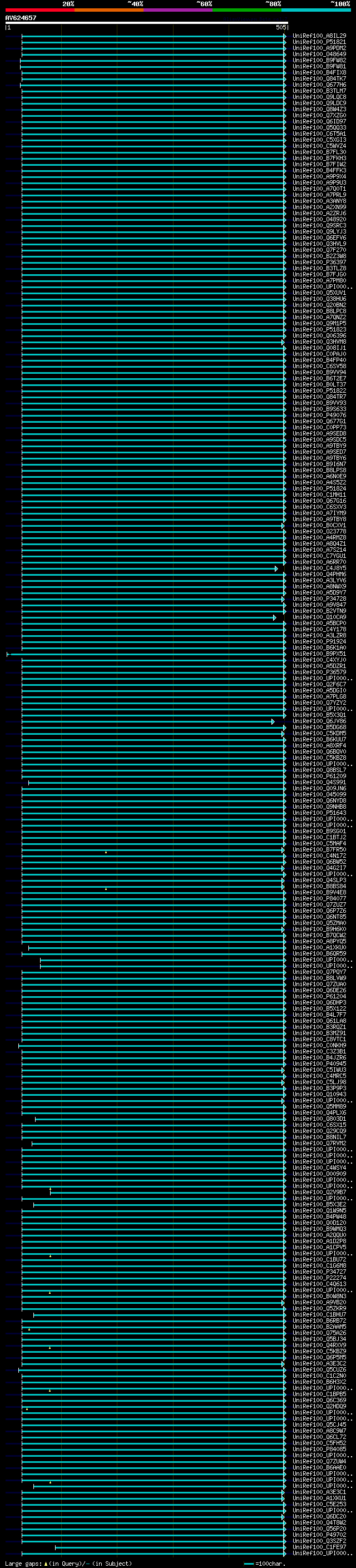Image resolution: width=356 pixels, height=1568 pixels.
Task: Select hit label UniRef100_Q10943
Action: [319, 1095]
